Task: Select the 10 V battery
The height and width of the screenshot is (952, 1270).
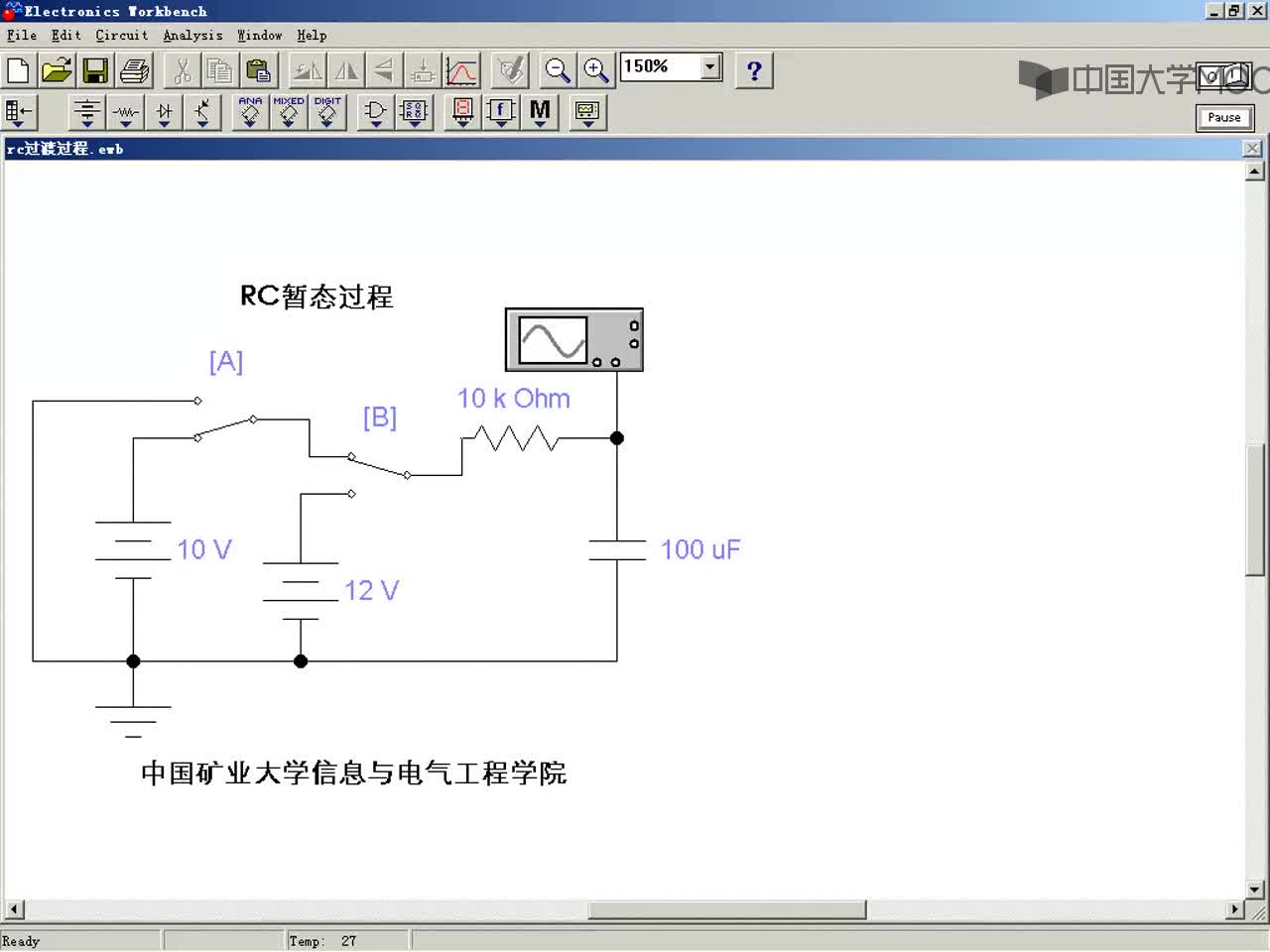Action: pos(133,549)
